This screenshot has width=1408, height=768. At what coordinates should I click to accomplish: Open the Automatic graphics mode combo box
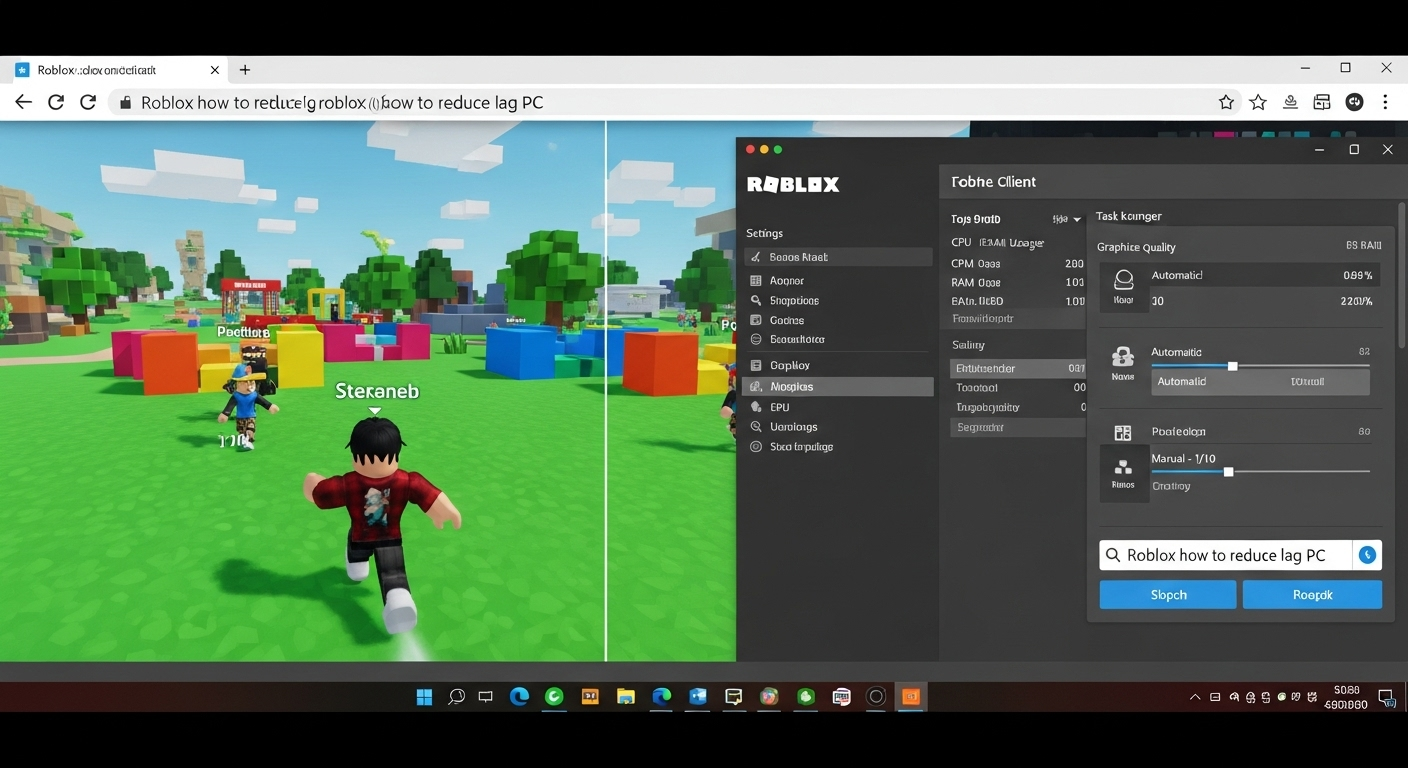(1260, 381)
